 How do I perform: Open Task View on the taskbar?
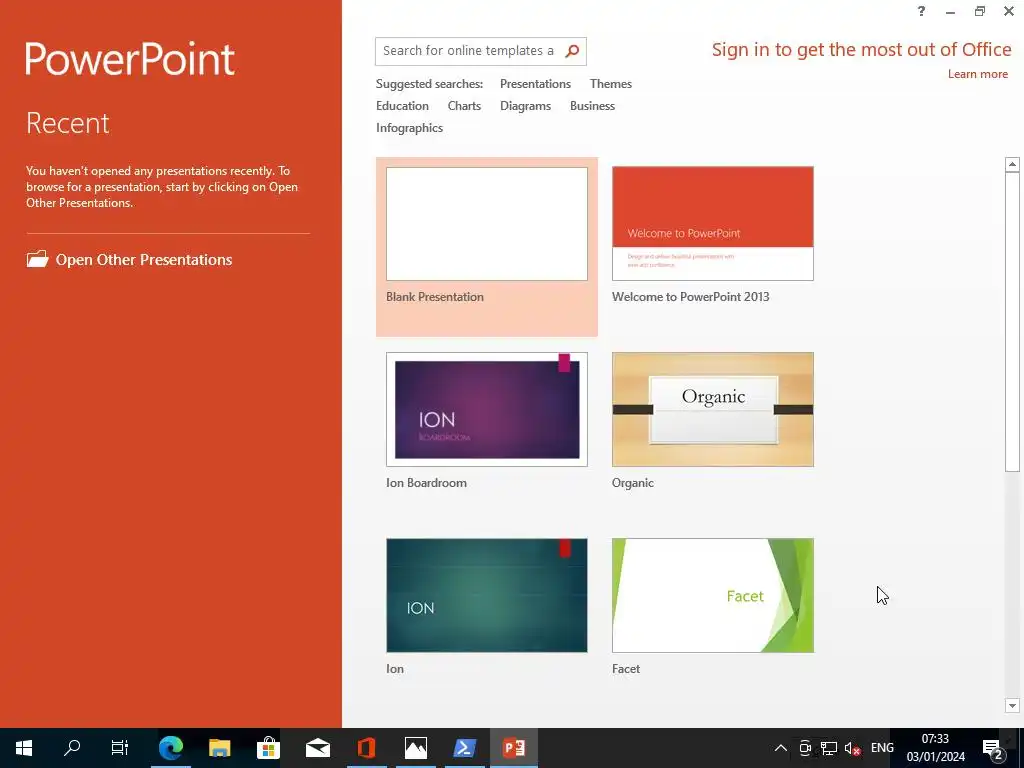pos(120,748)
